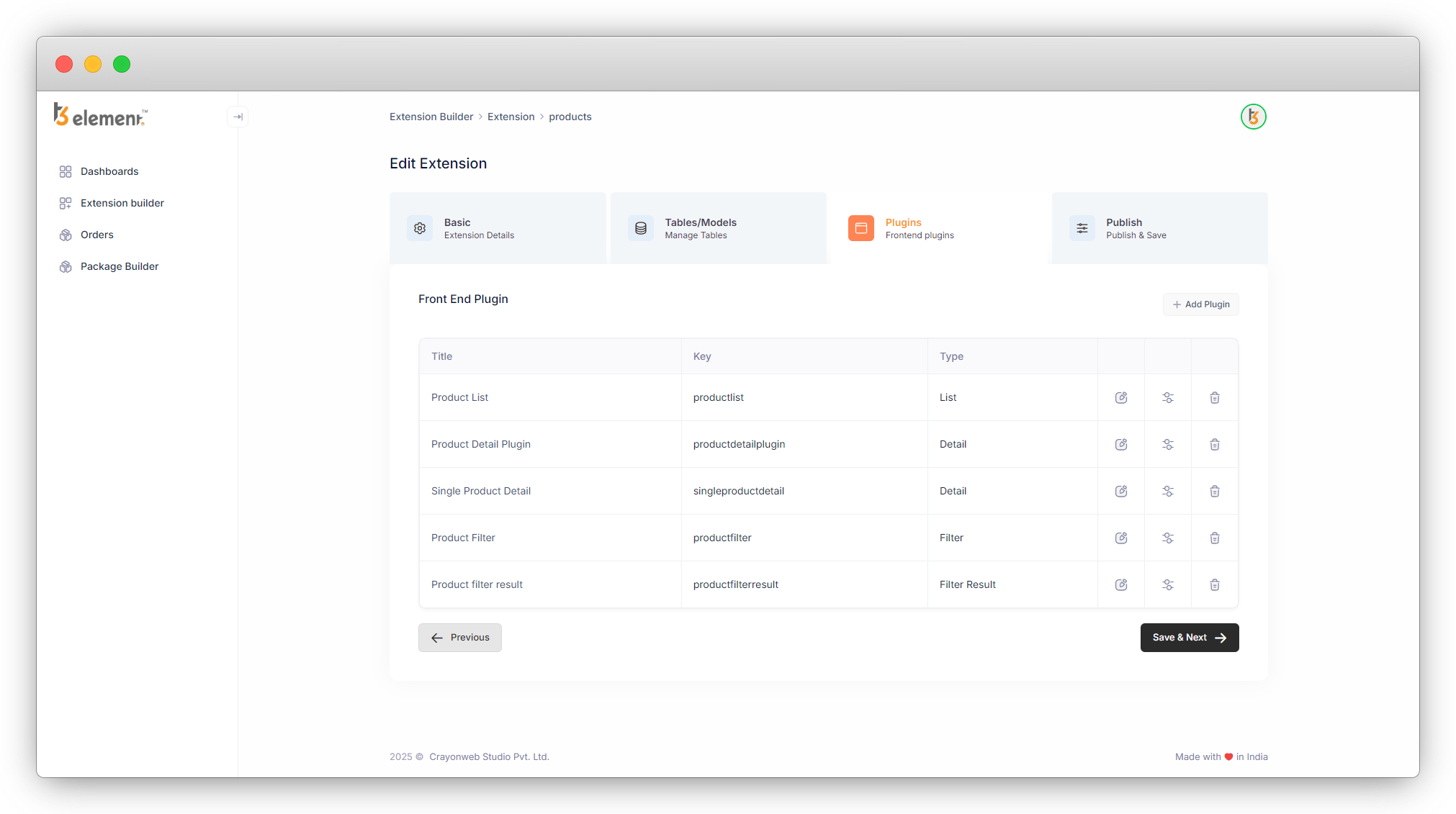
Task: Edit the Product Filter plugin
Action: [1121, 538]
